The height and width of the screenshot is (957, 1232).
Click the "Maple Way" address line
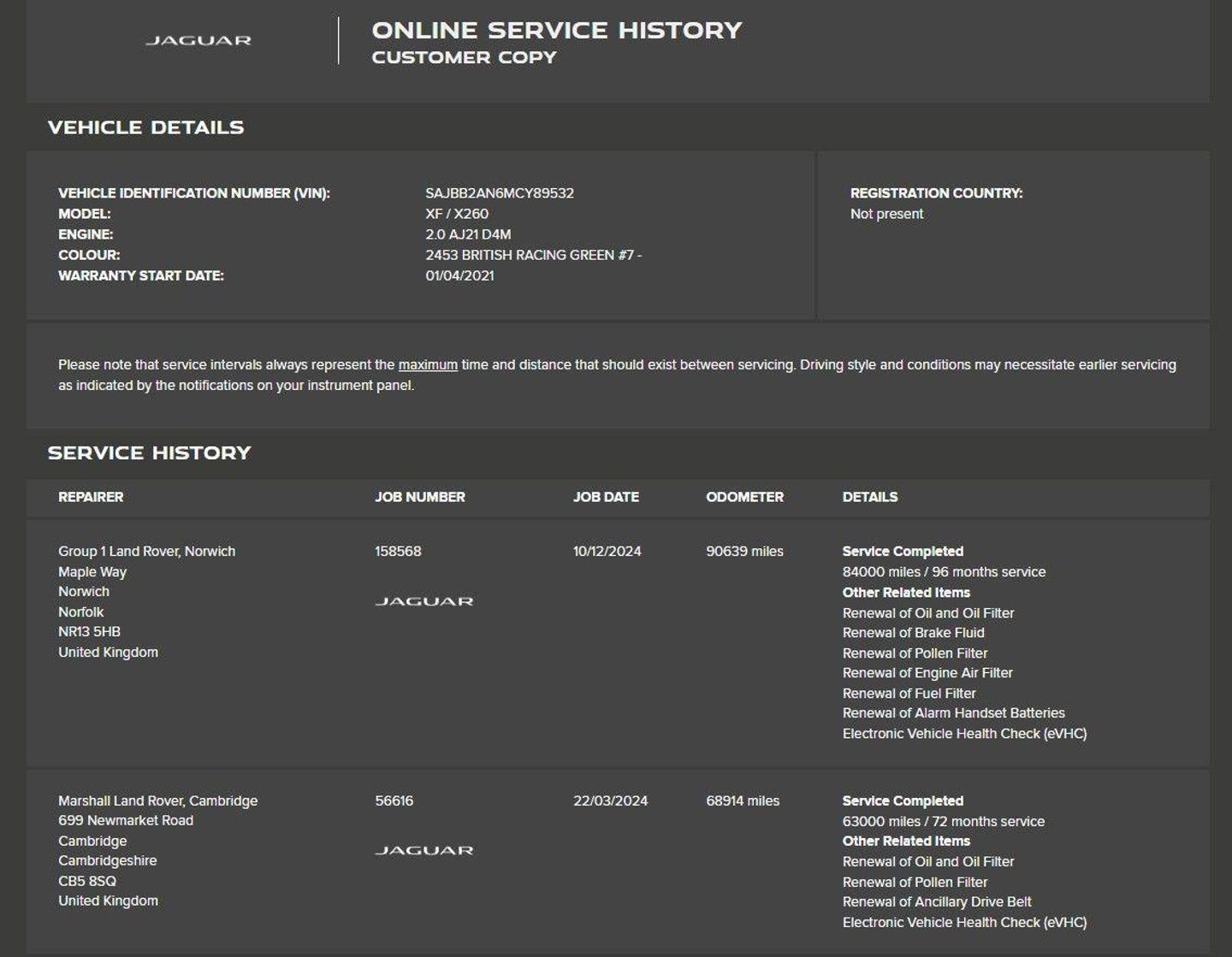coord(92,572)
